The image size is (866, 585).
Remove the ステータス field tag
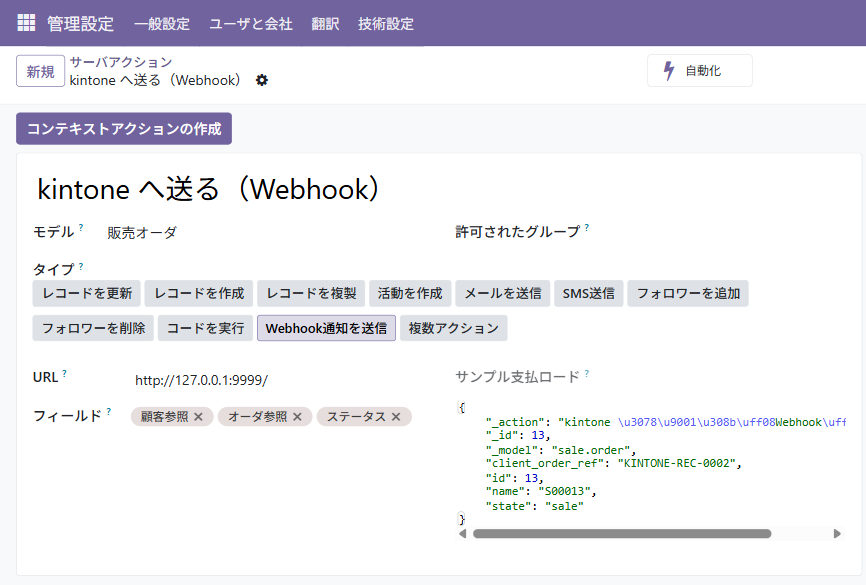point(396,417)
